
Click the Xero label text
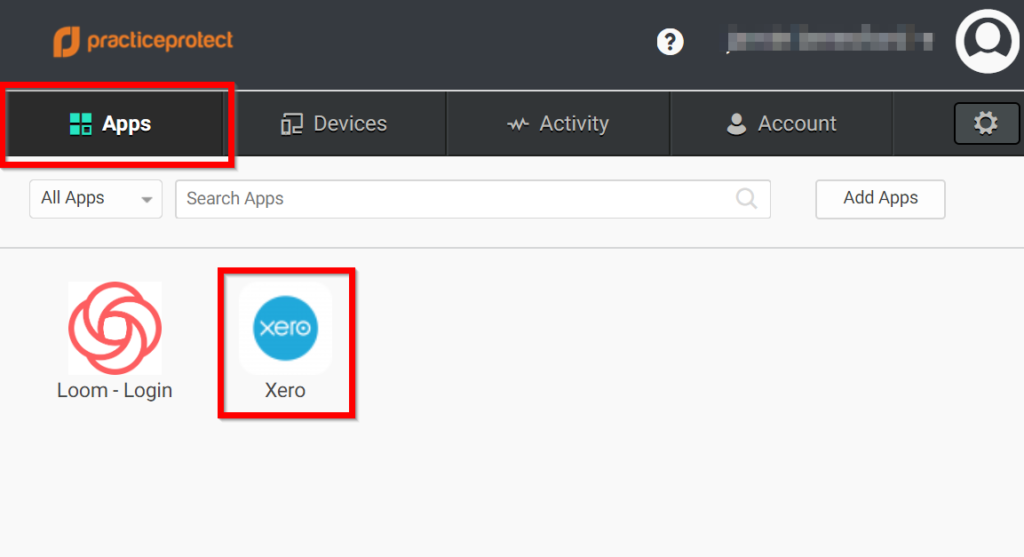coord(285,390)
